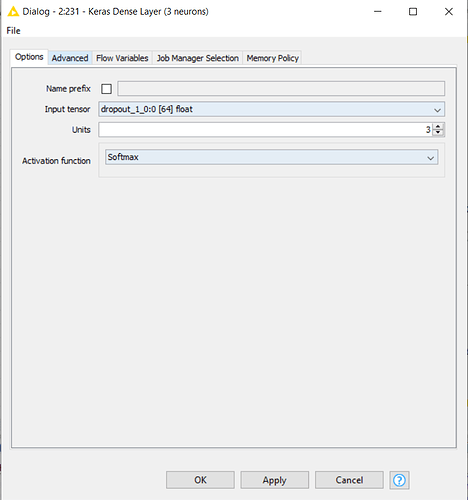
Task: Click the help question mark icon
Action: click(x=399, y=480)
